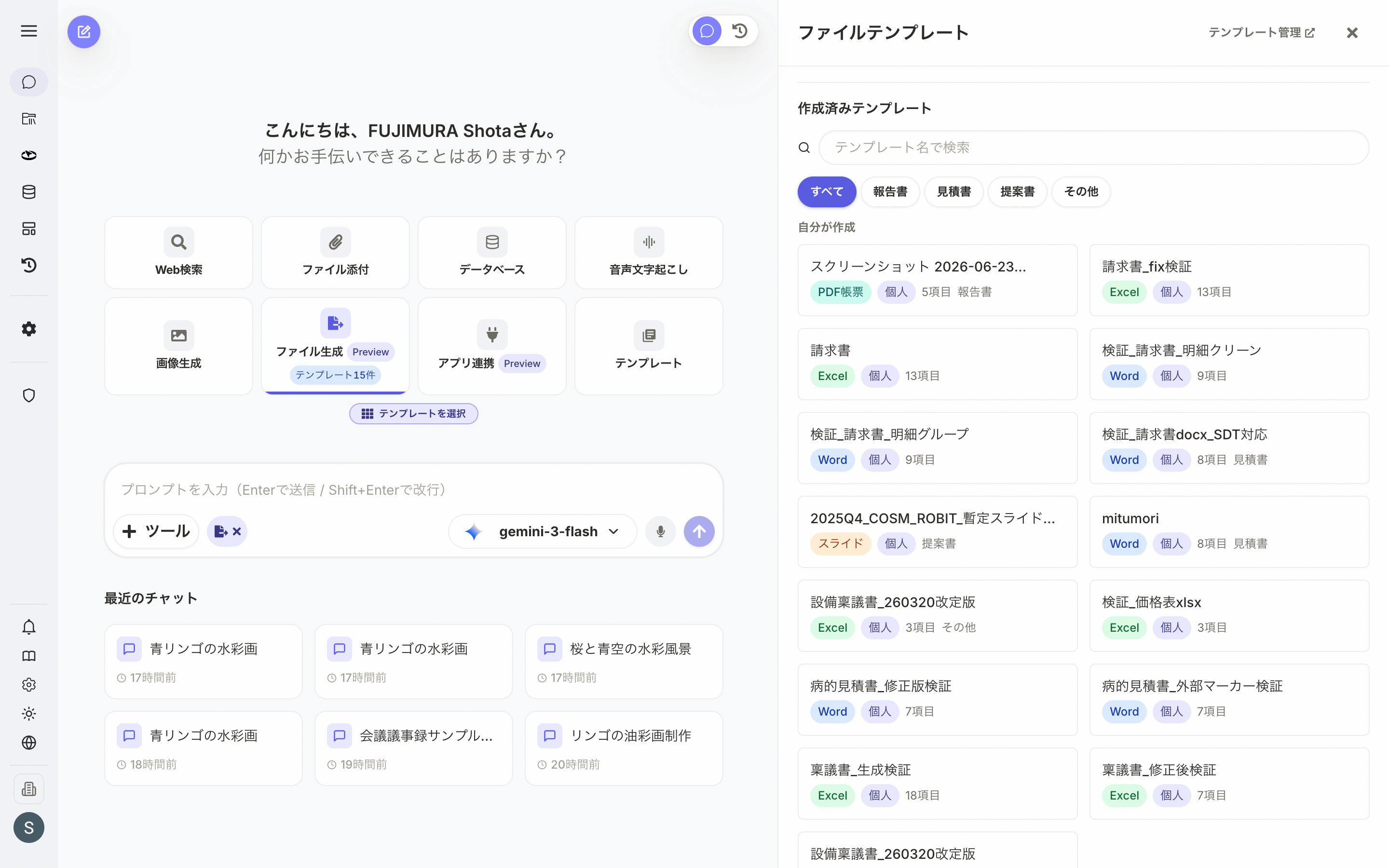
Task: Open the layout template sidebar icon
Action: click(x=29, y=229)
